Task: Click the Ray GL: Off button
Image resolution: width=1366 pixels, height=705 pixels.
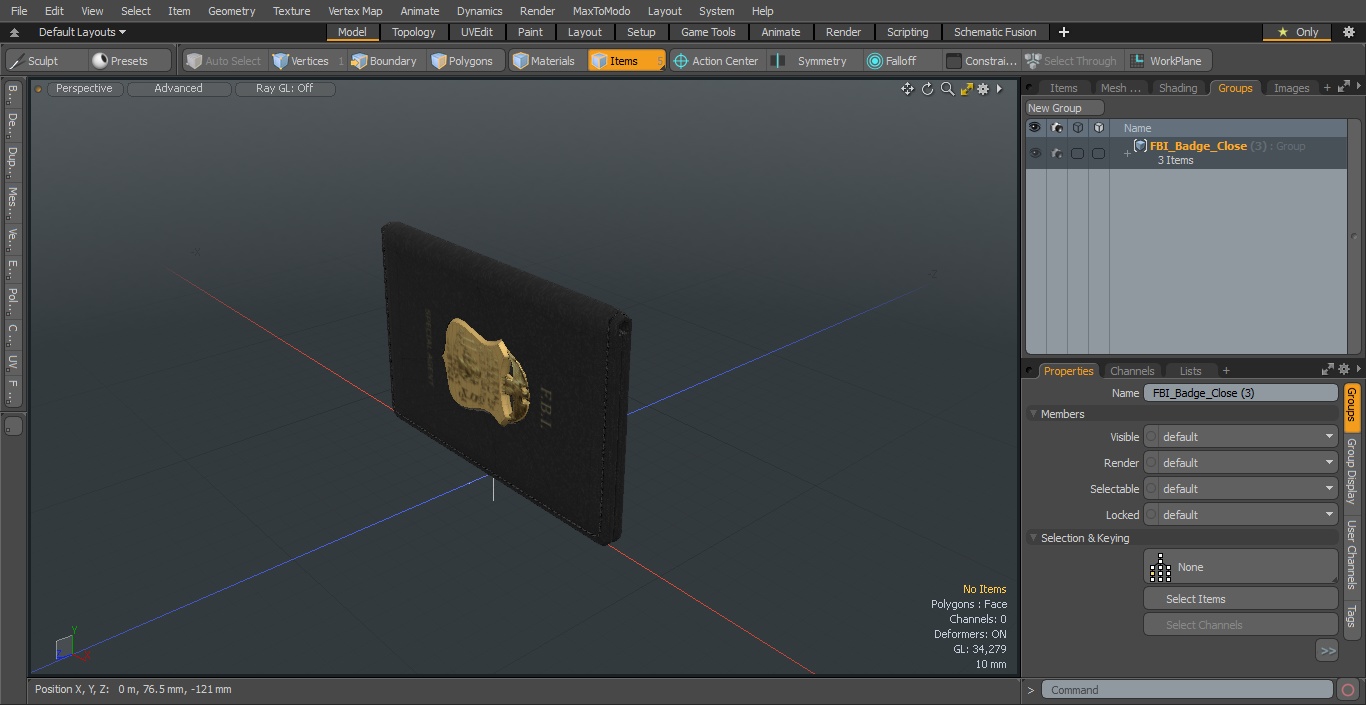Action: click(x=284, y=89)
